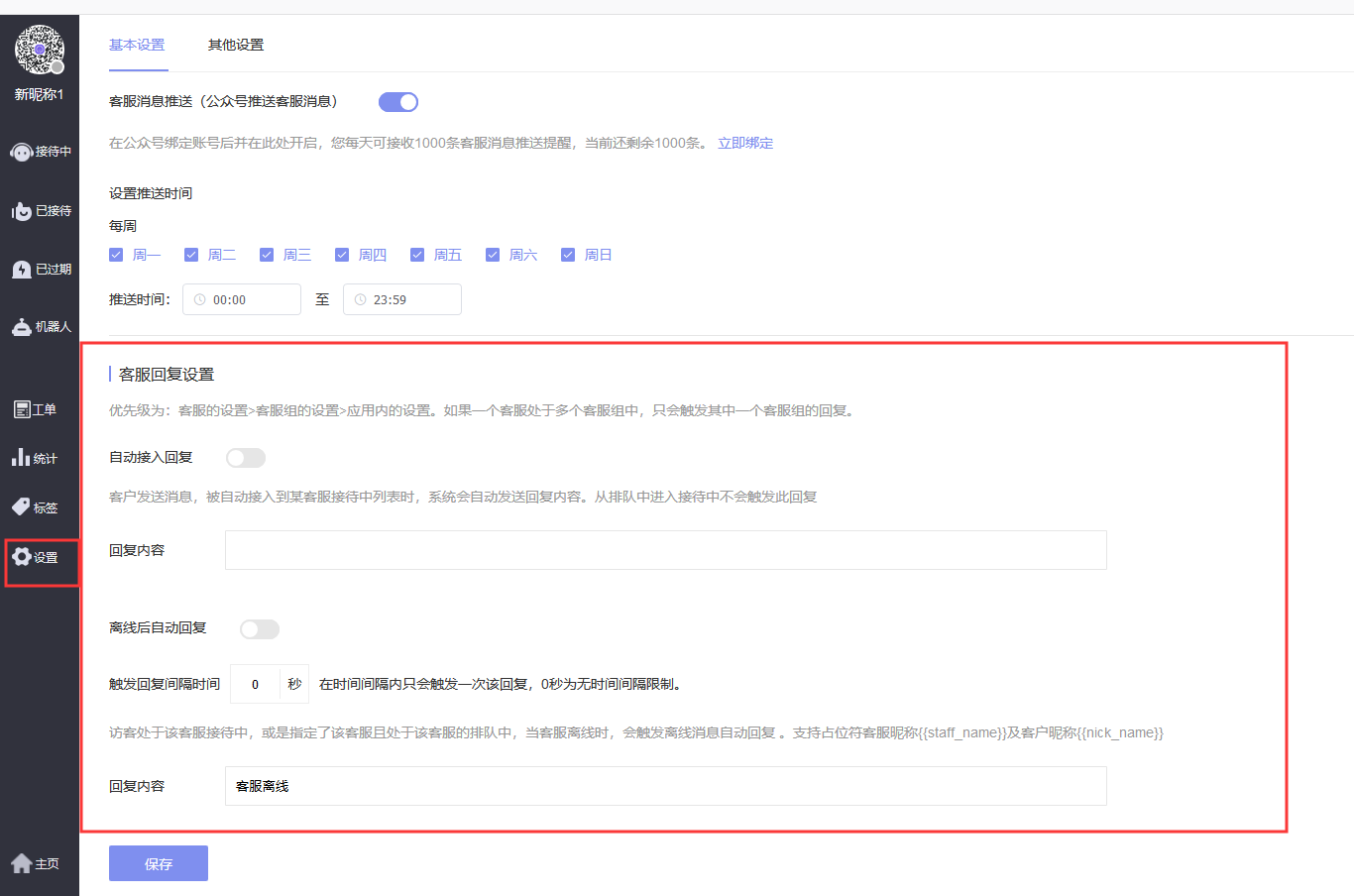The width and height of the screenshot is (1354, 896).
Task: Open 标签 tags in sidebar
Action: pos(36,507)
